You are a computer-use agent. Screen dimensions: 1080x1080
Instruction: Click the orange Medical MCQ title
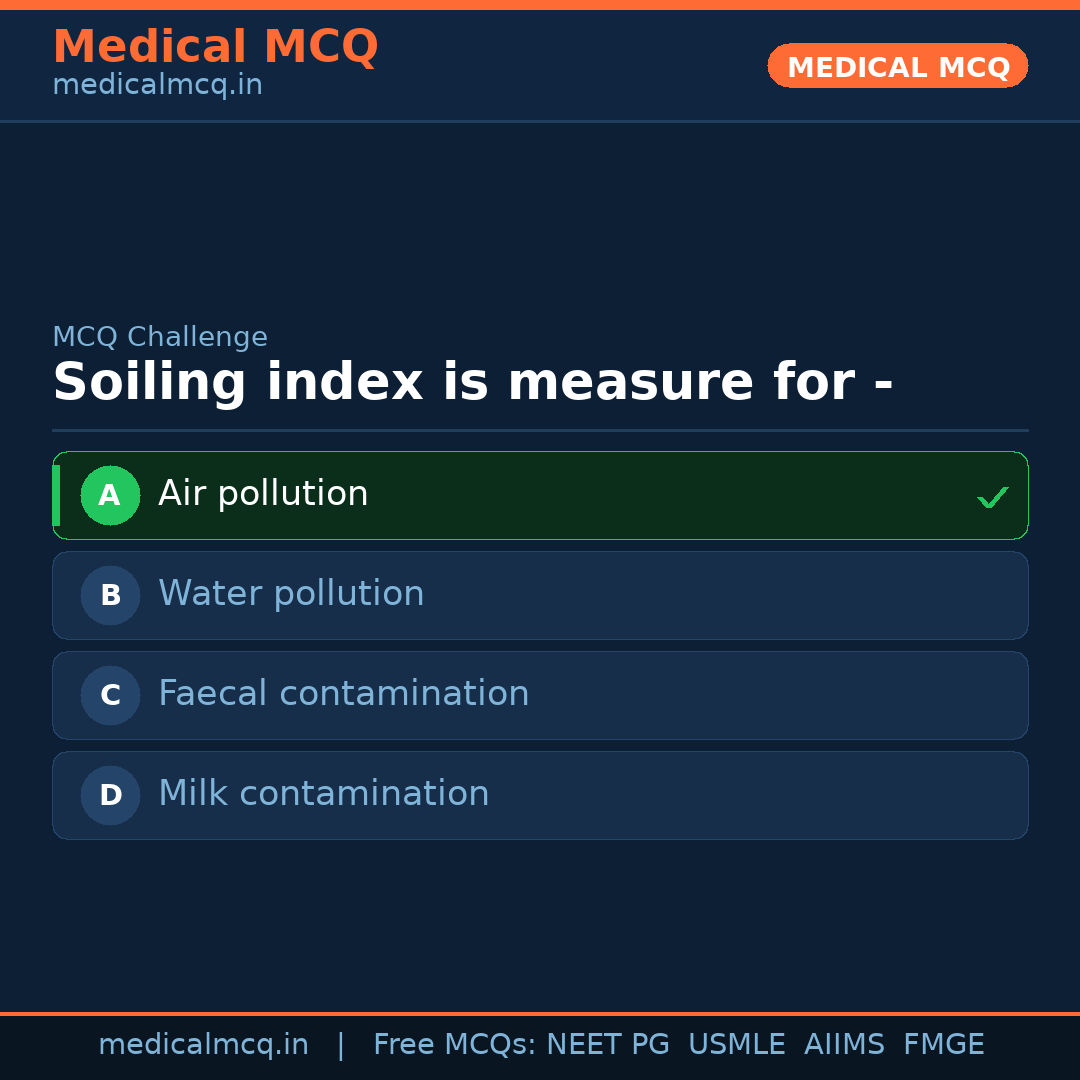215,47
